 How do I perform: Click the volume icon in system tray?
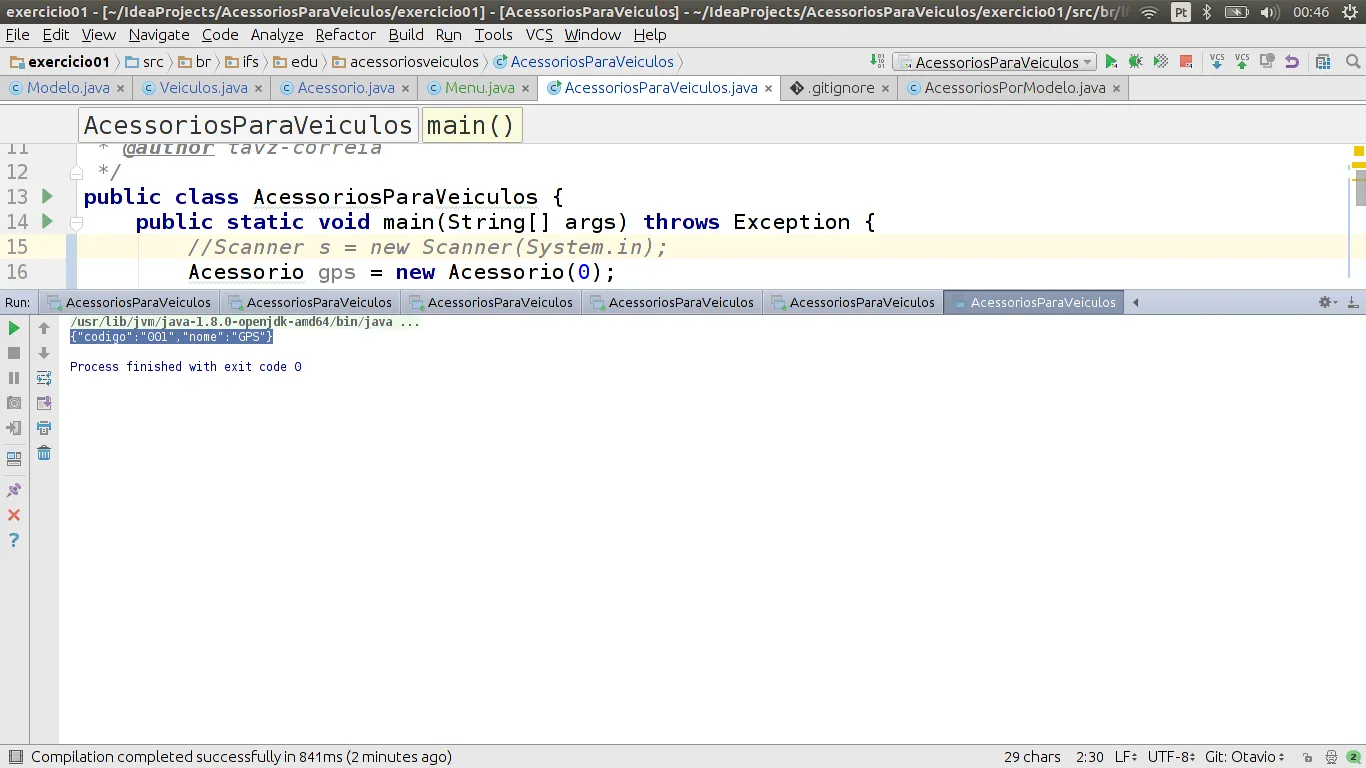pyautogui.click(x=1269, y=12)
